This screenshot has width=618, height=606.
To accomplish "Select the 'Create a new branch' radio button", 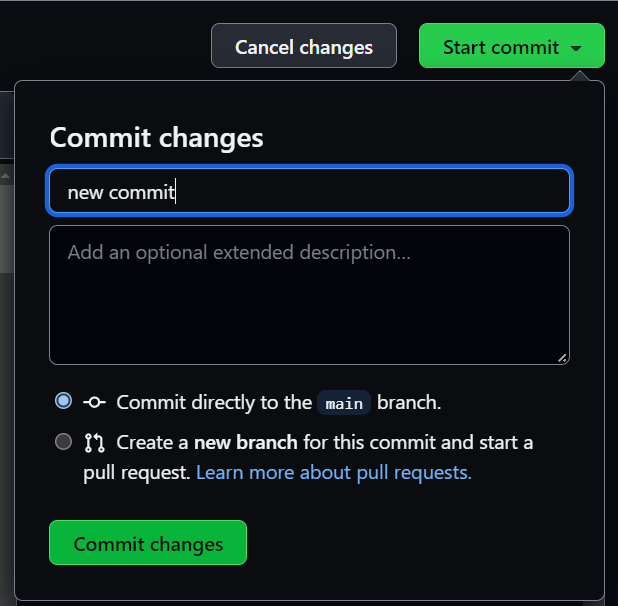I will pyautogui.click(x=63, y=441).
